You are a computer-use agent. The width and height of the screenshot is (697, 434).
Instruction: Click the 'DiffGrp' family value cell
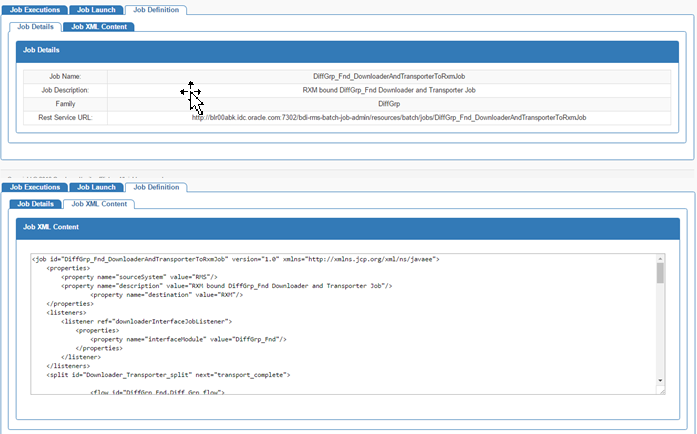(x=389, y=104)
